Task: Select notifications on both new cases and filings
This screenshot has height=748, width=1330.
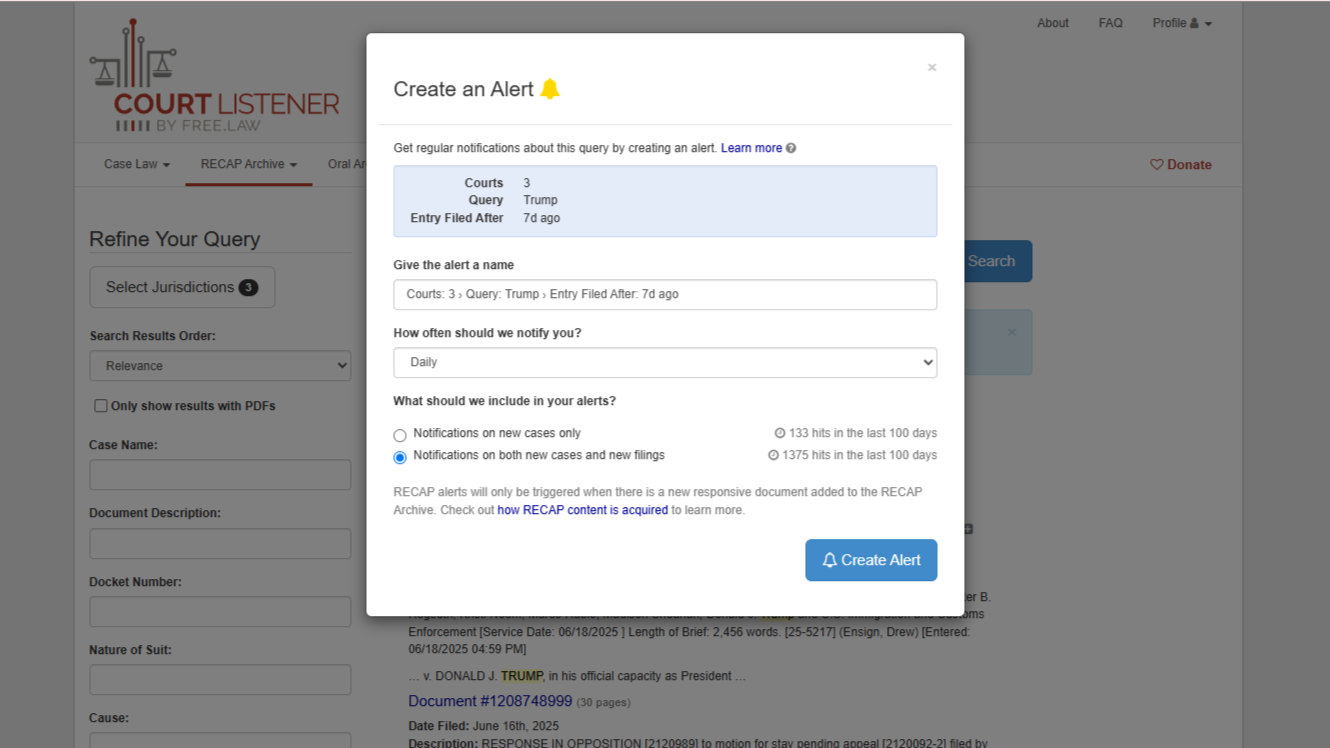Action: tap(400, 457)
